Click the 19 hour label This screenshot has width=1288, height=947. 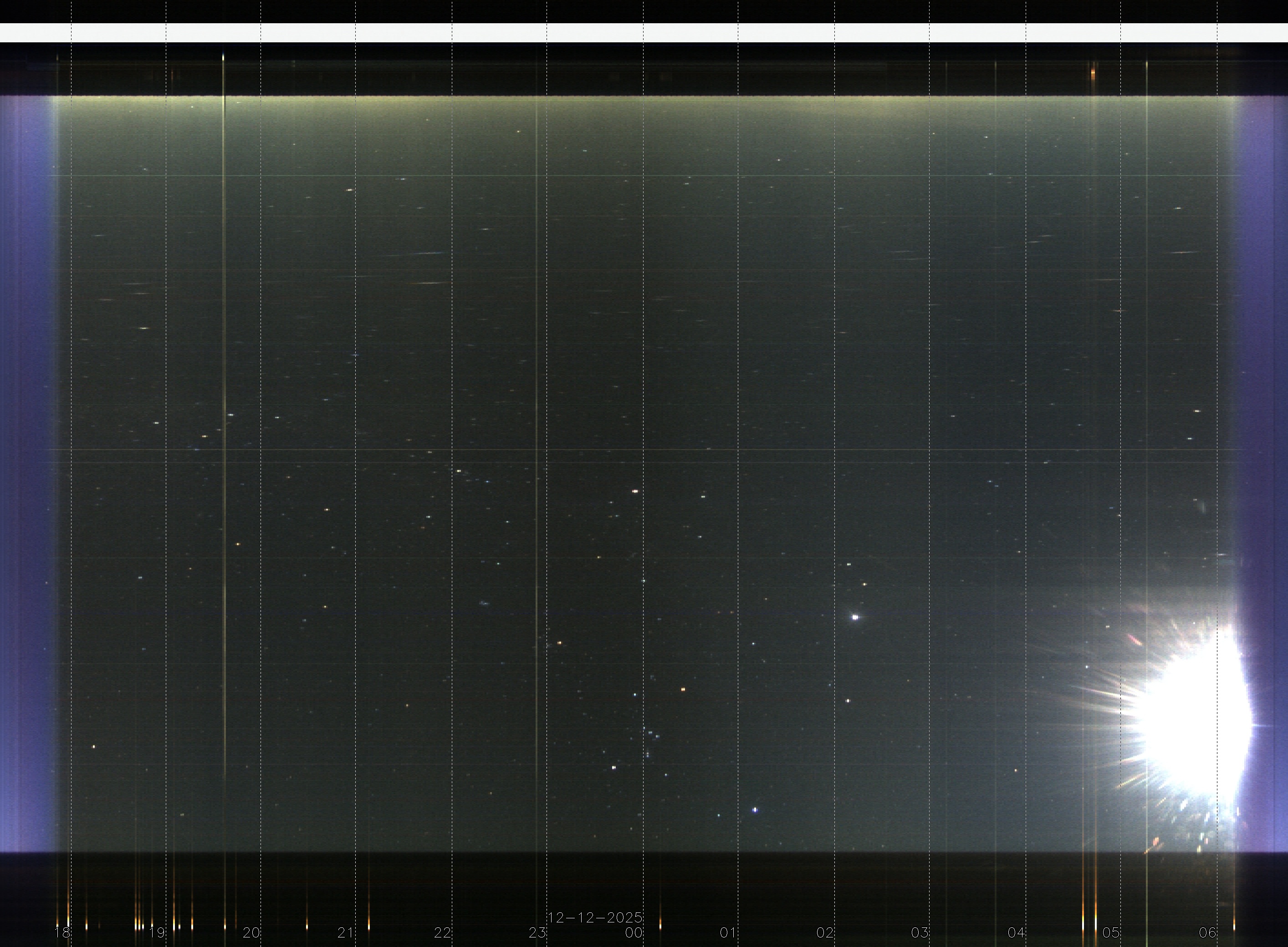(x=157, y=933)
